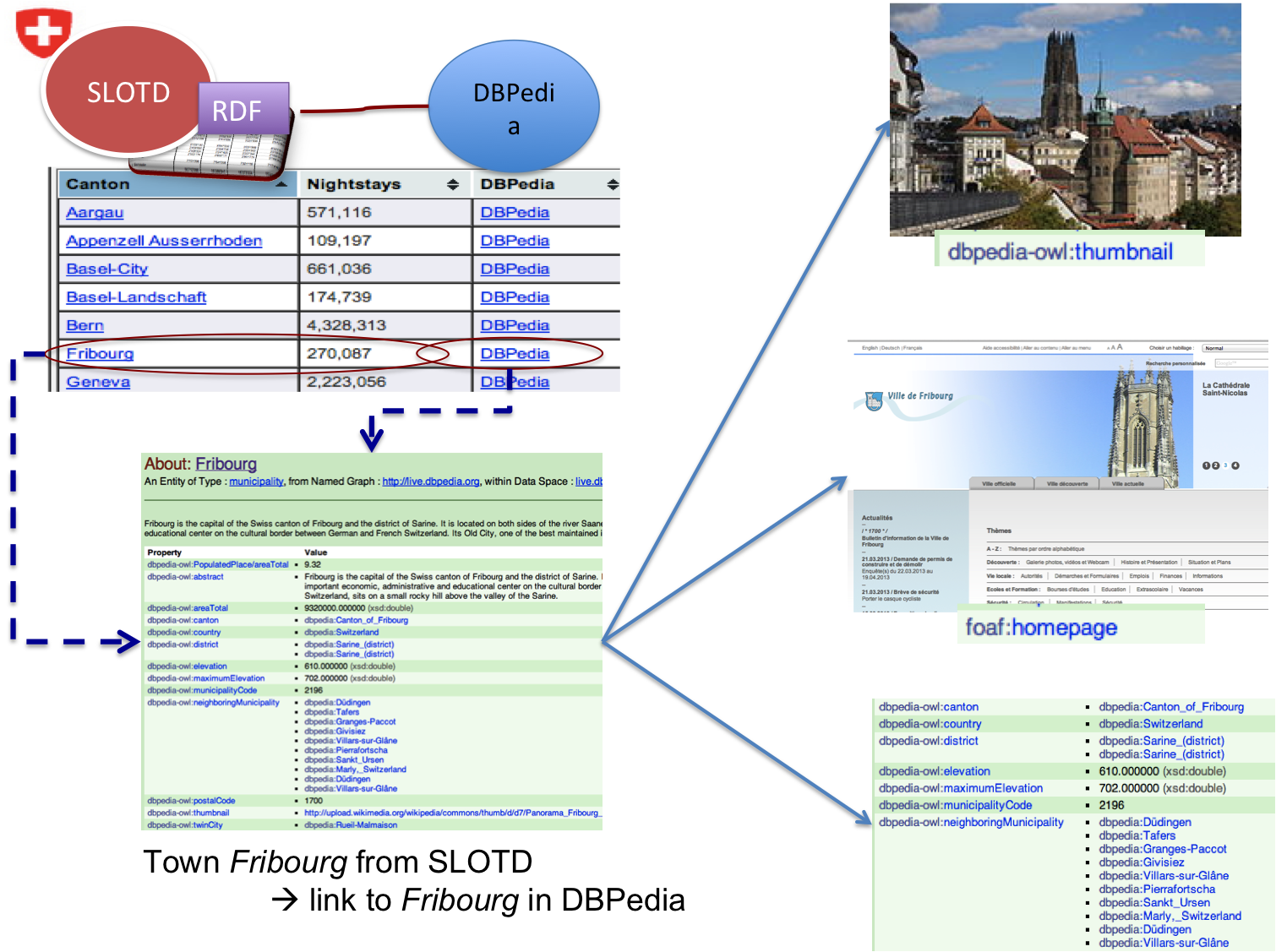The height and width of the screenshot is (952, 1276).
Task: Click the Nightstays value 4,328,313 for Bern
Action: coord(346,326)
